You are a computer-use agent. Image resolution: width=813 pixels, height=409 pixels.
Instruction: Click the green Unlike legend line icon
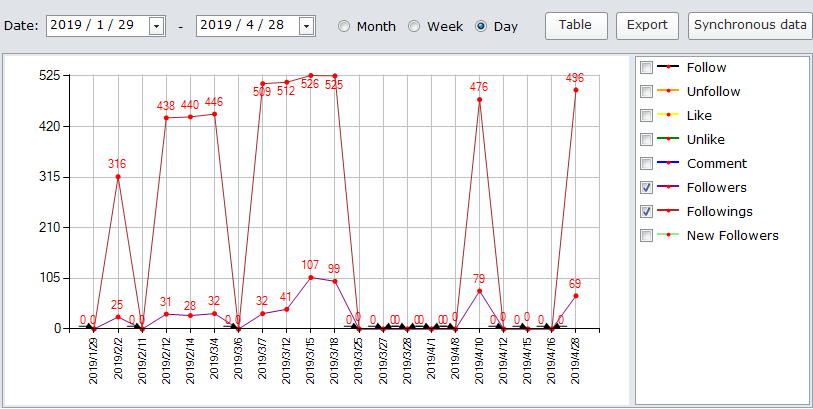(x=668, y=140)
